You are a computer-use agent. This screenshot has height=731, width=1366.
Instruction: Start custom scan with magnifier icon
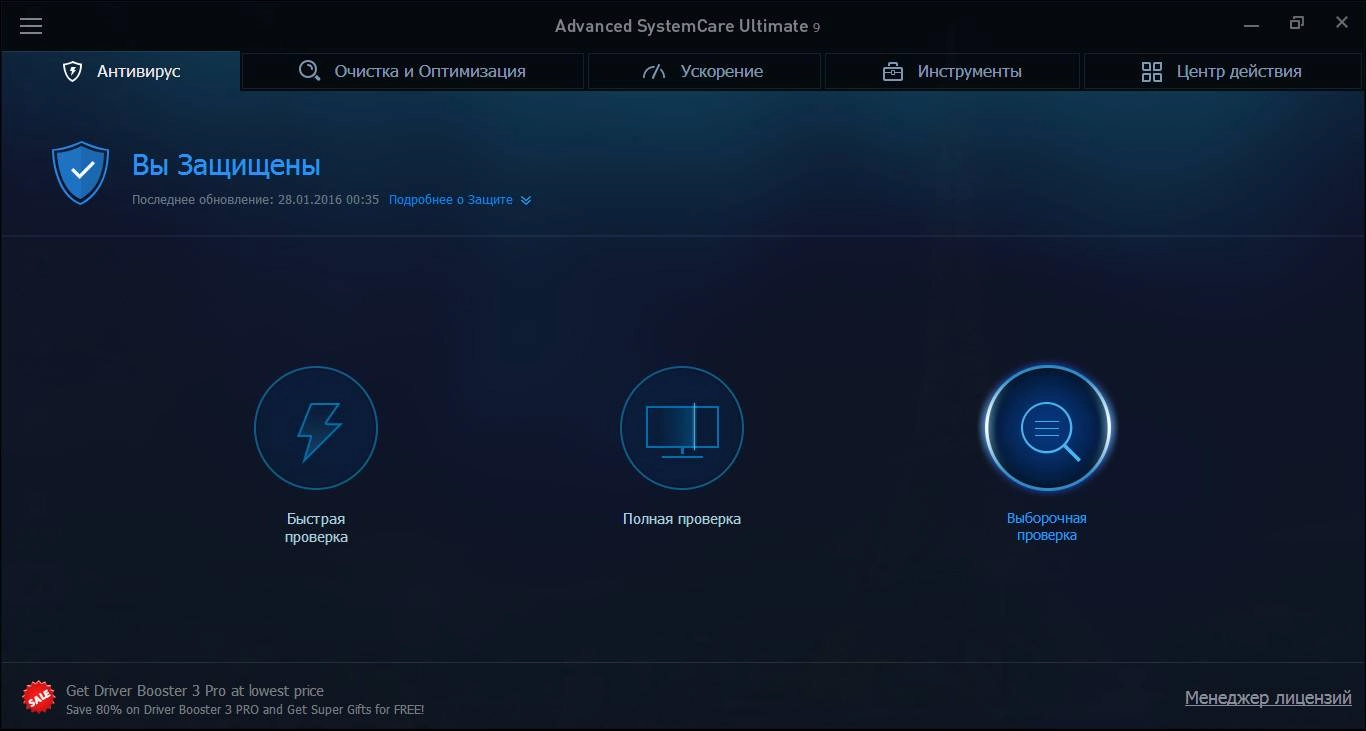point(1047,428)
